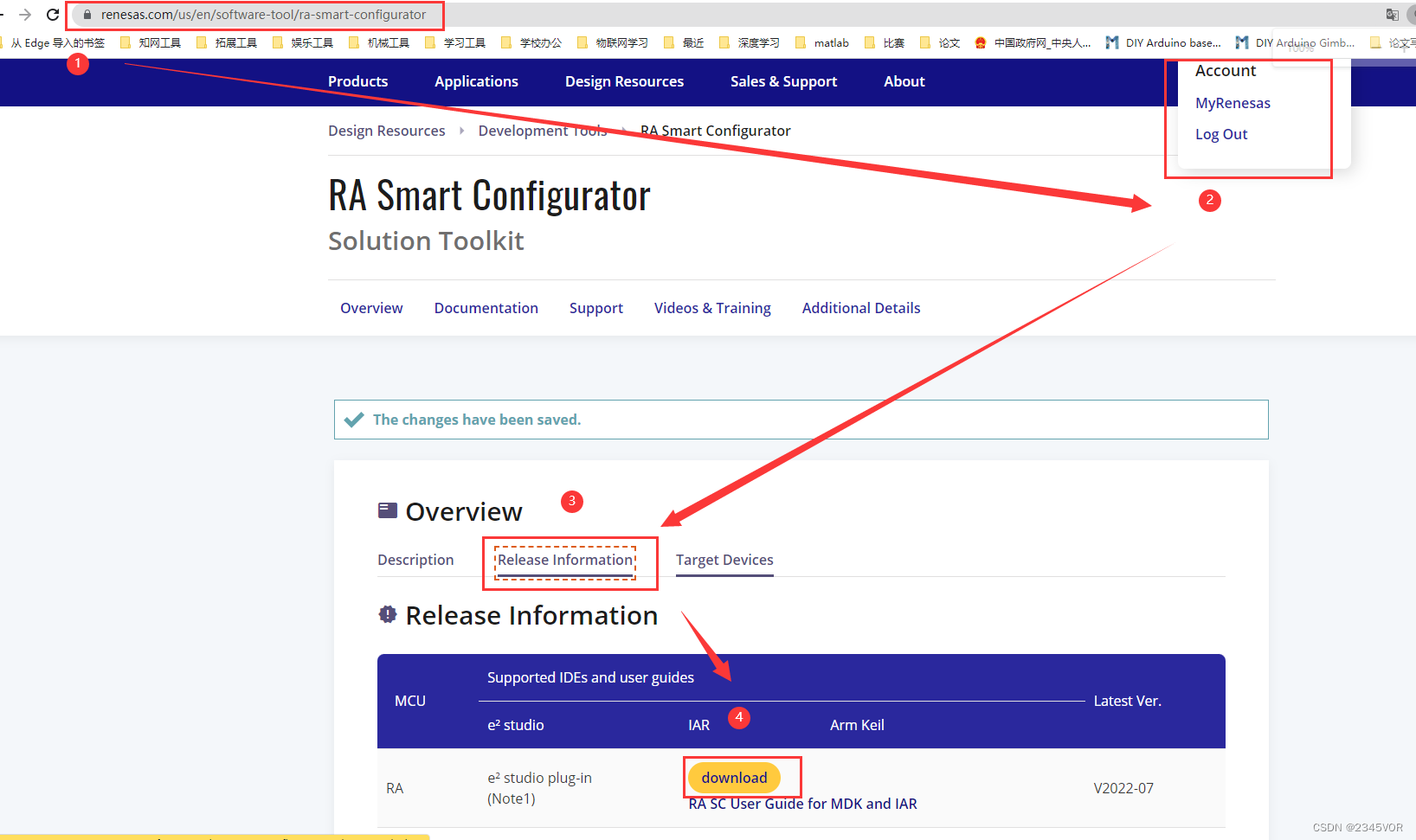Open RA SC User Guide for MDK and IAR
Screen dimensions: 1416x840
coord(801,804)
